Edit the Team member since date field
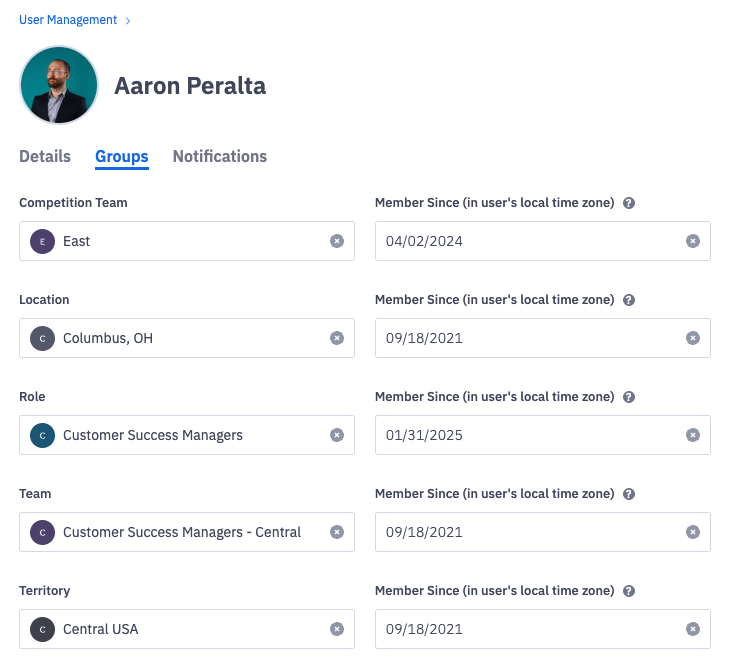Viewport: 745px width, 671px height. click(x=530, y=532)
